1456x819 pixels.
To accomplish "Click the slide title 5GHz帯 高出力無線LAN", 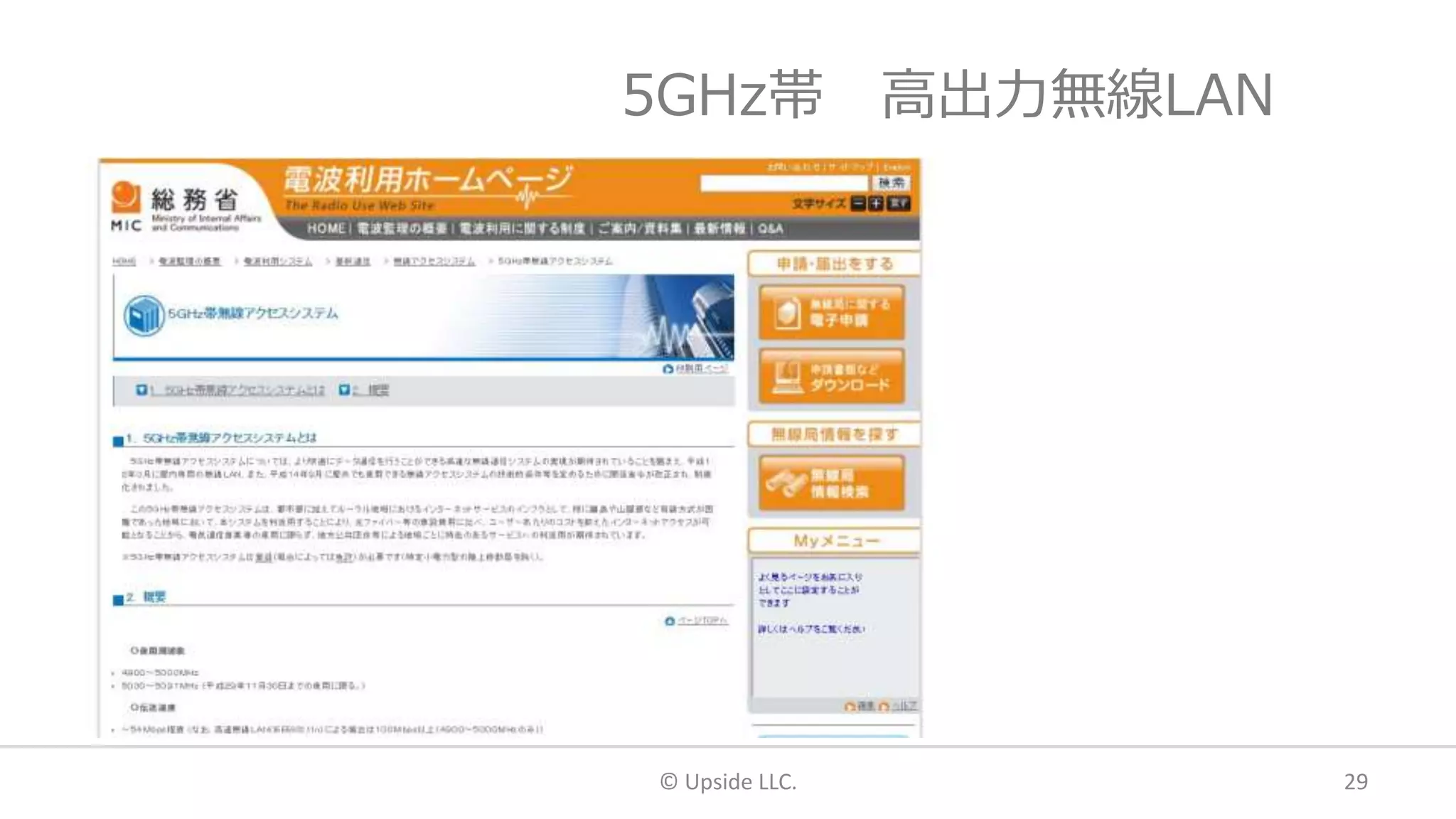I will coord(948,95).
